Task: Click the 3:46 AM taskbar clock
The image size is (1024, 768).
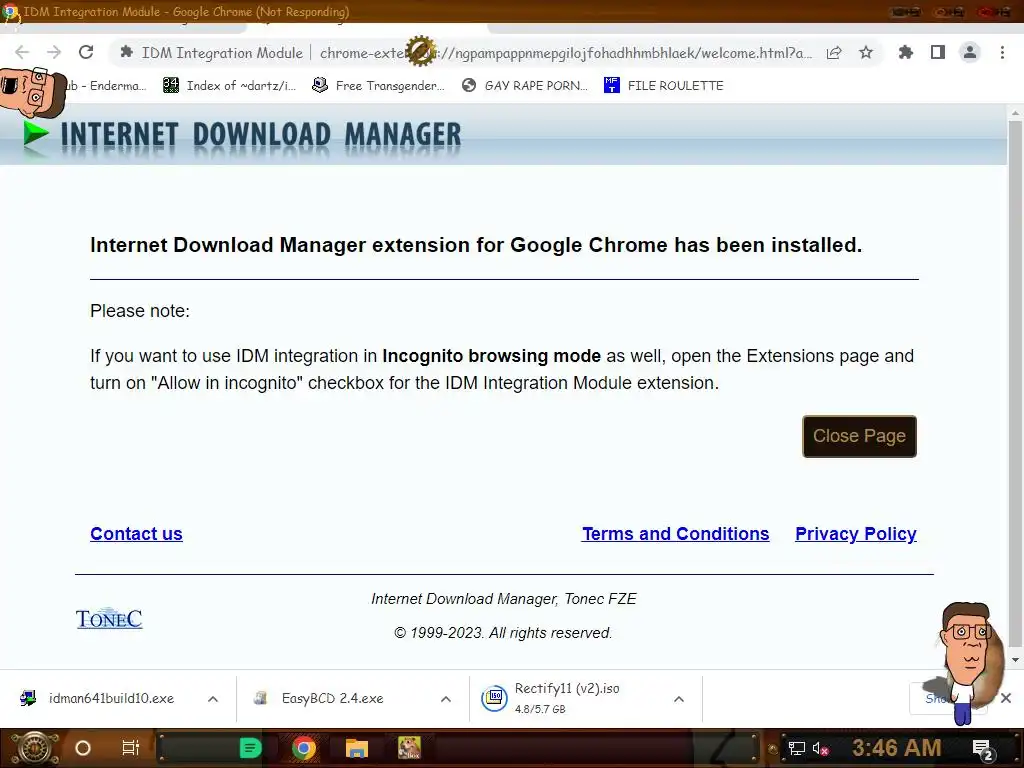Action: 897,748
